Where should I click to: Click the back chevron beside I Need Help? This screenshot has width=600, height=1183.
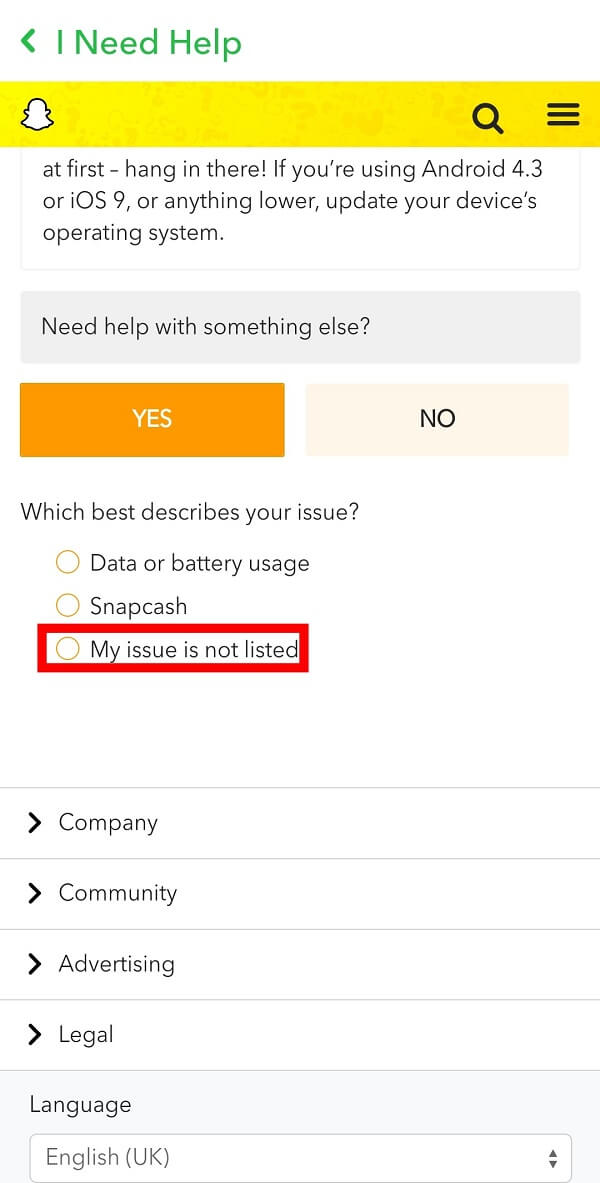[27, 42]
